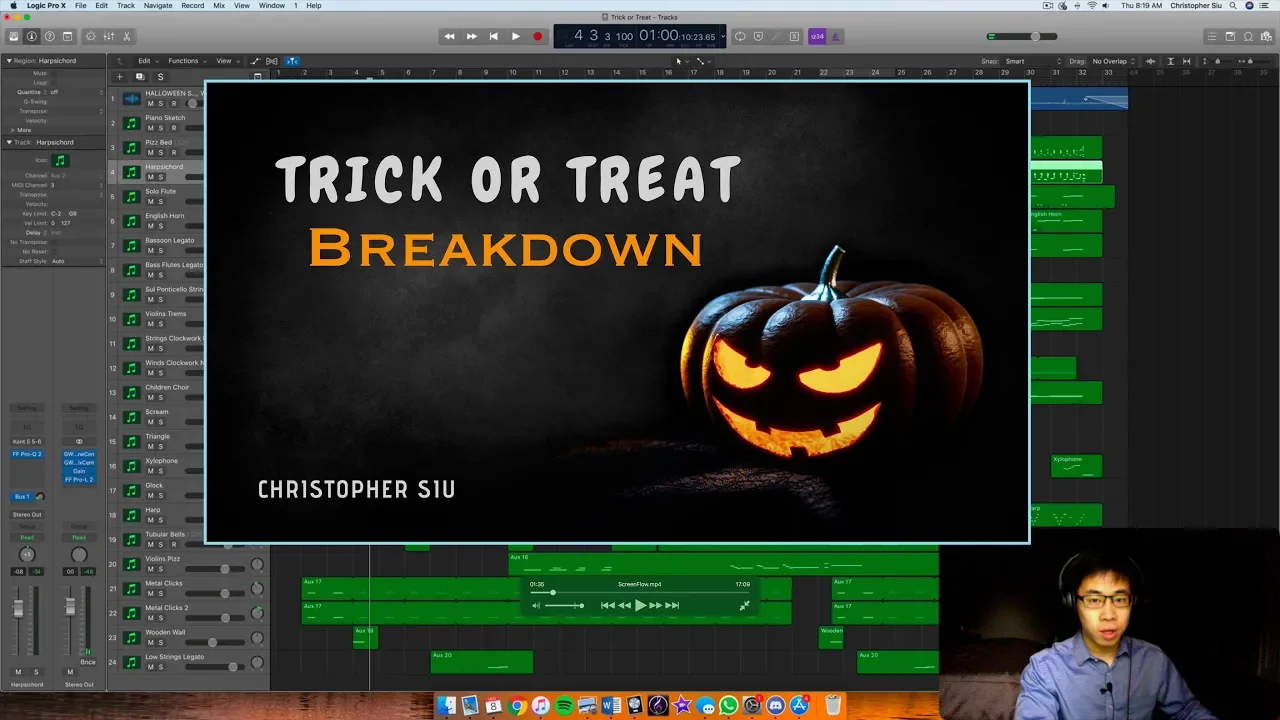
Task: Click the duplicate track icon
Action: click(x=140, y=77)
